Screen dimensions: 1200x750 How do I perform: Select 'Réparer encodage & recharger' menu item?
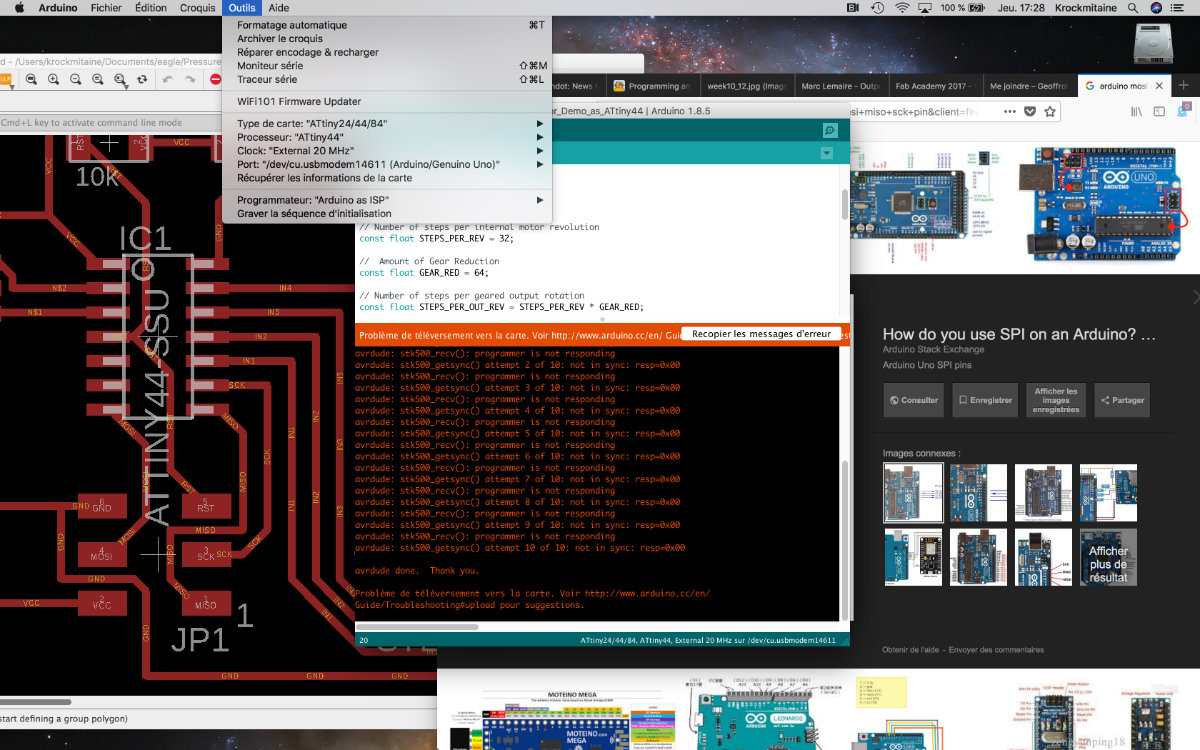[386, 52]
